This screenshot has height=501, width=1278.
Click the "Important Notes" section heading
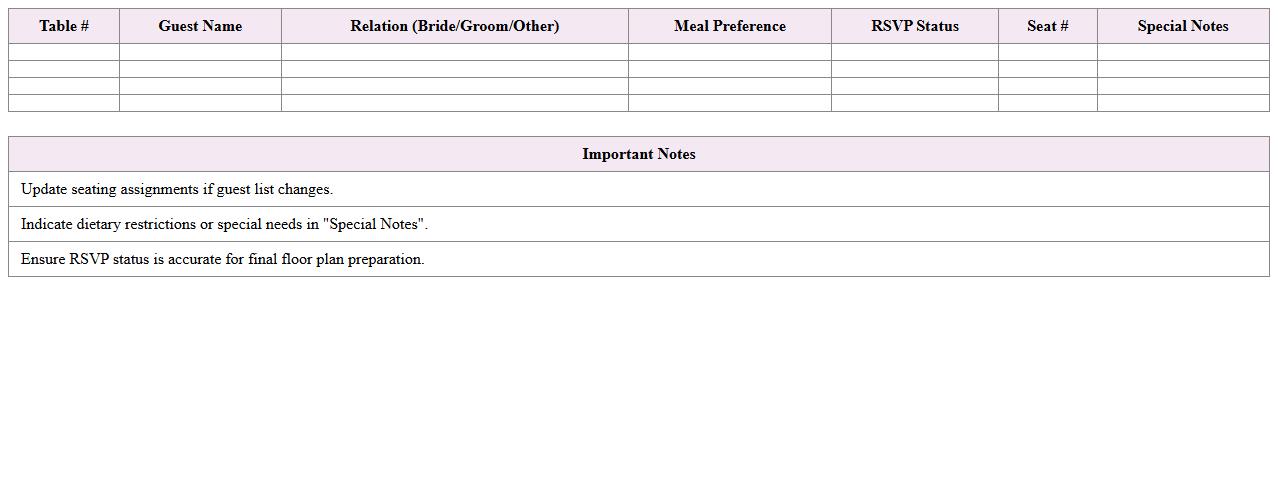tap(638, 154)
